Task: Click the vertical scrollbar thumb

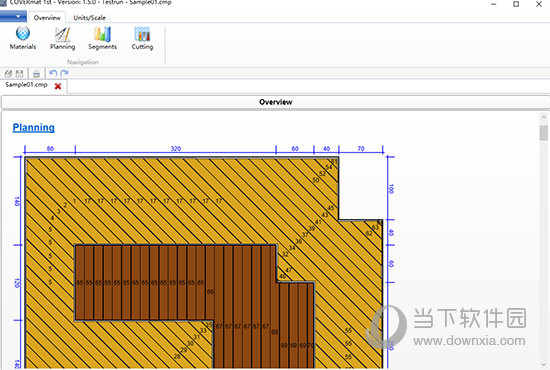Action: (544, 133)
